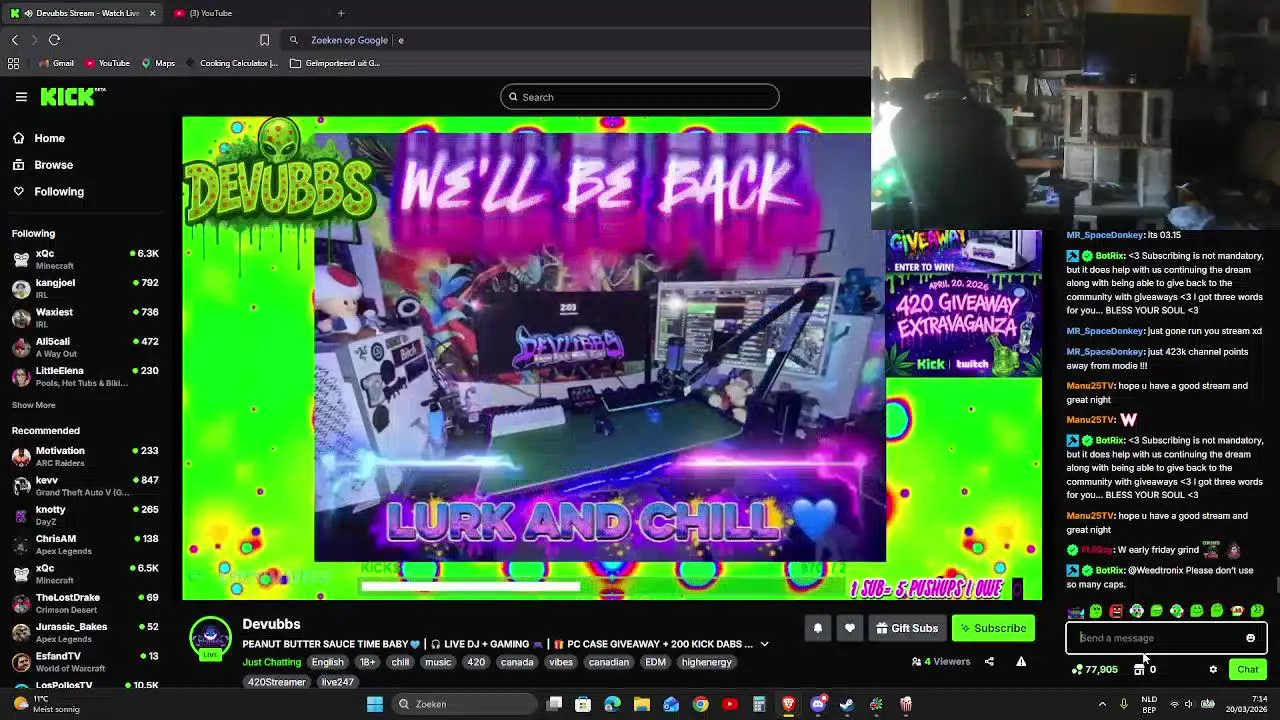Toggle the follow heart button
Image resolution: width=1280 pixels, height=720 pixels.
pyautogui.click(x=849, y=628)
